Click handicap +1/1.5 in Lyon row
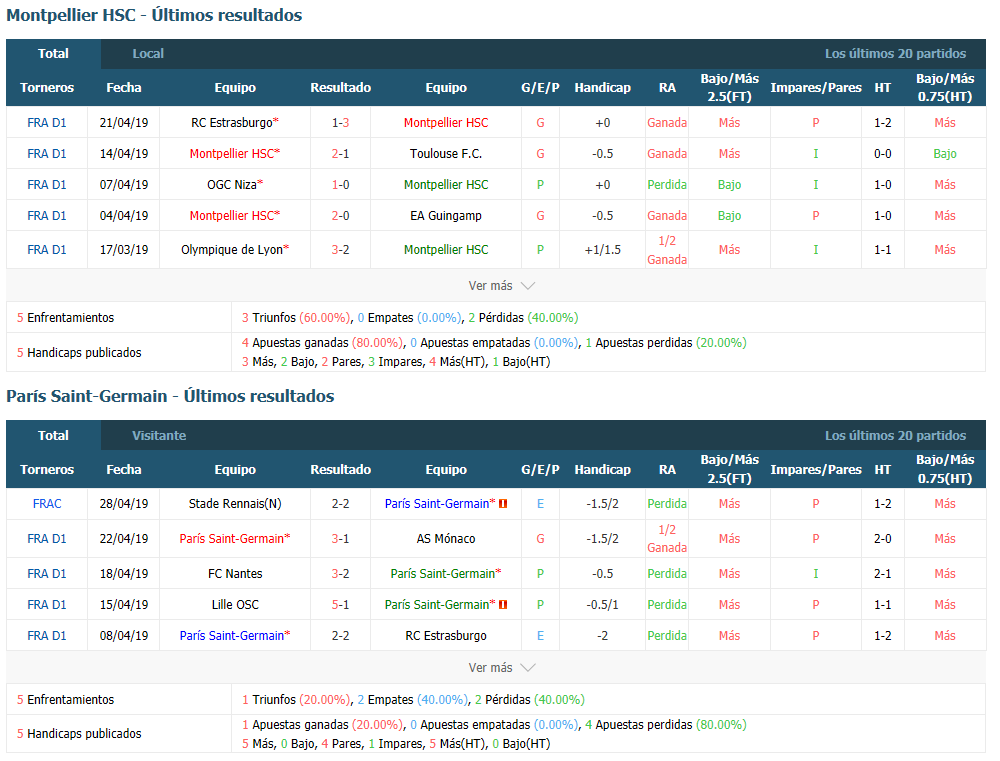 pyautogui.click(x=603, y=250)
